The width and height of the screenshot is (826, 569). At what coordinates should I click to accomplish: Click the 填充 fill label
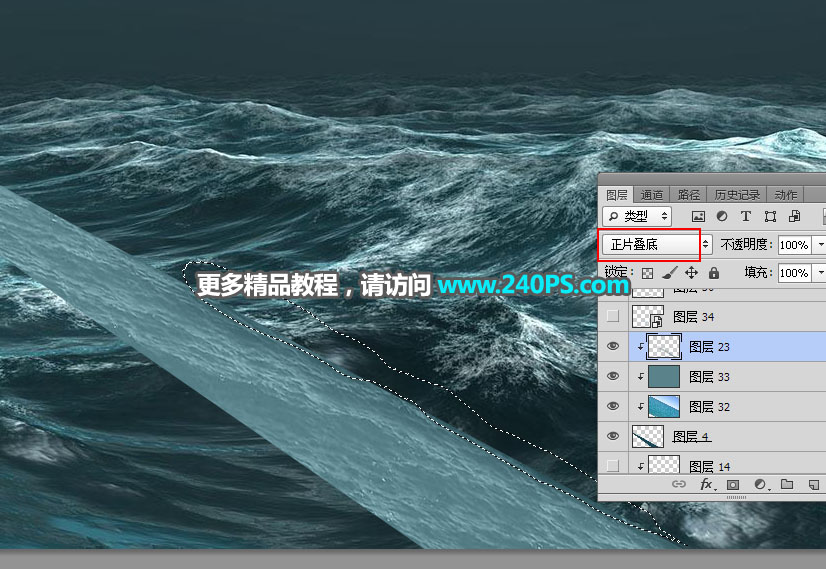click(x=758, y=272)
